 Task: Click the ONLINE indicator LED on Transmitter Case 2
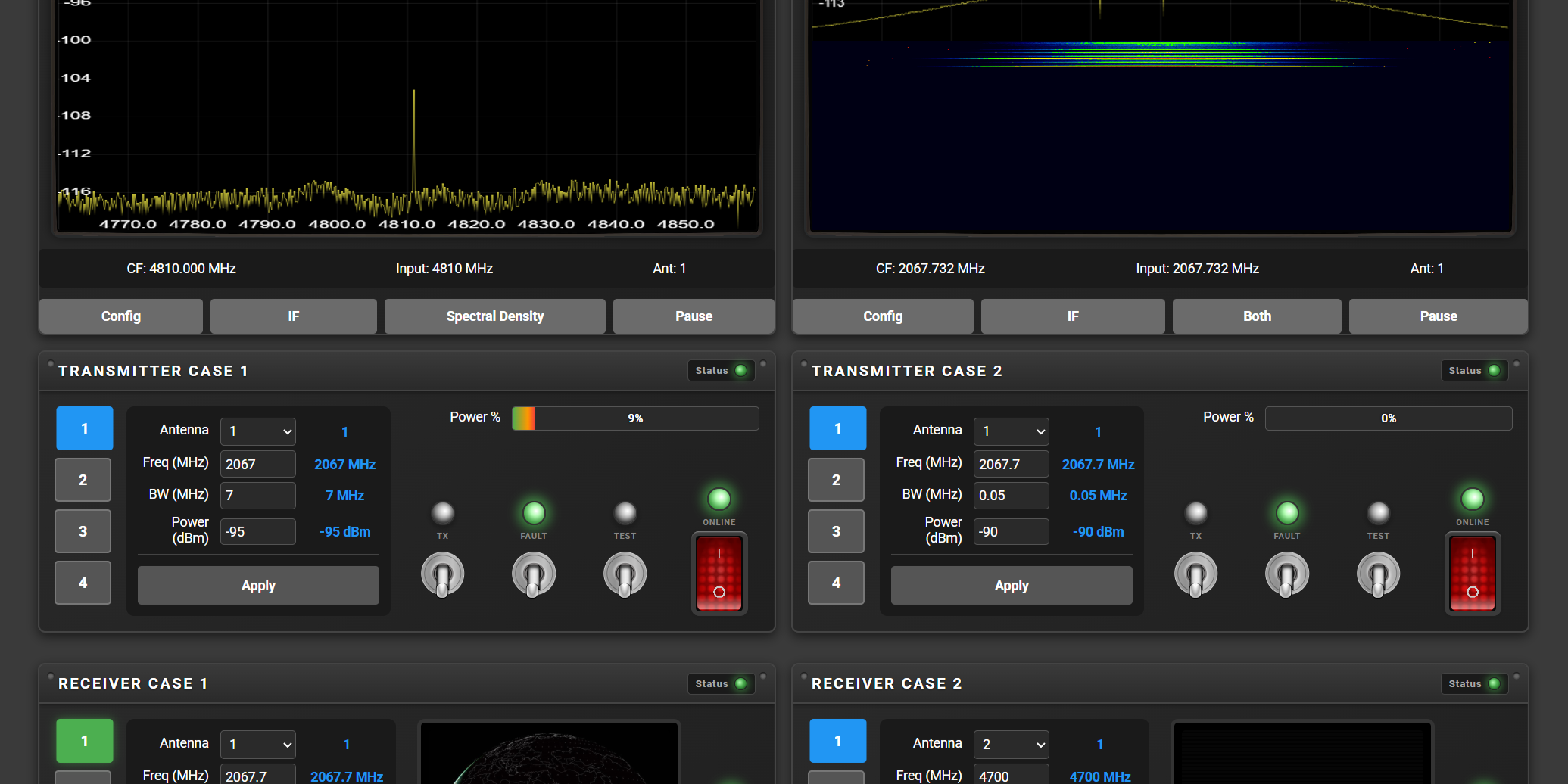coord(1472,498)
